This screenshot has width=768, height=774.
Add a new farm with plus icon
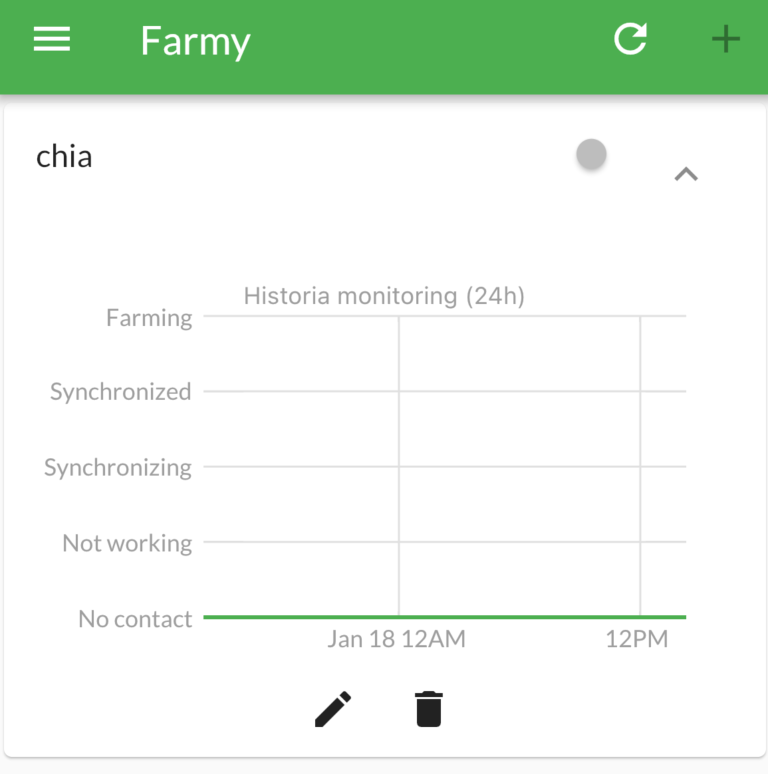point(725,40)
